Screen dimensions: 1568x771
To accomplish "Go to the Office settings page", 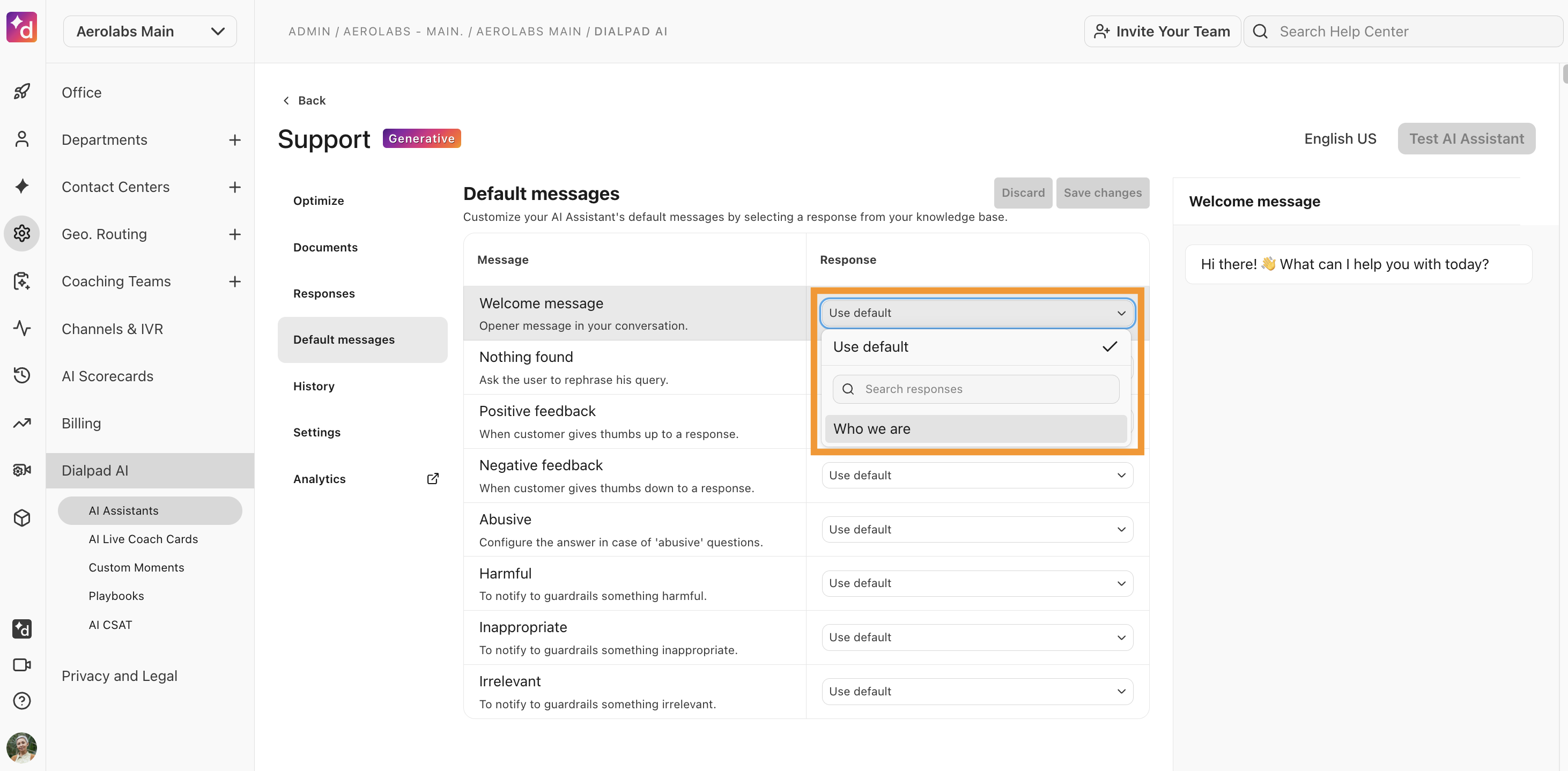I will (82, 93).
